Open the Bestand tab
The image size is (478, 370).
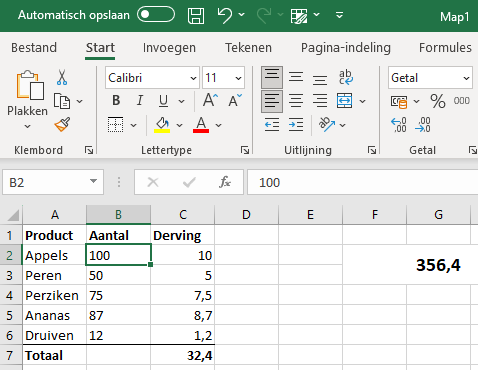pyautogui.click(x=34, y=48)
